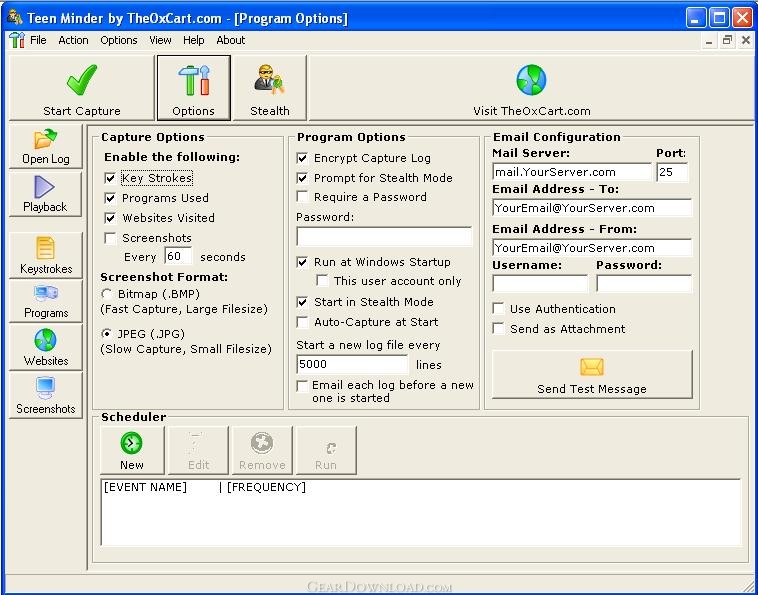758x595 pixels.
Task: Click the disabled Edit scheduler button
Action: click(x=198, y=450)
